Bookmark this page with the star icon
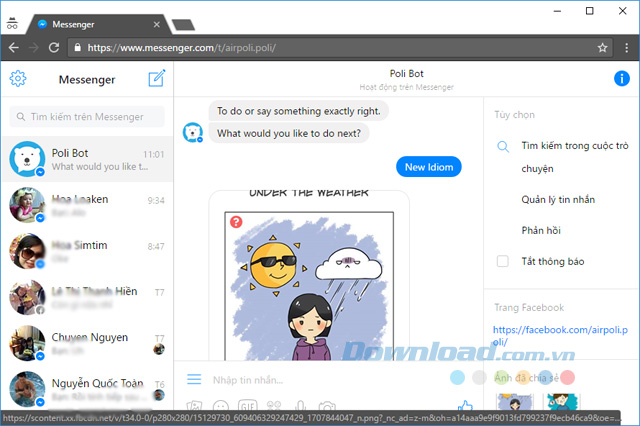The image size is (640, 426). point(602,47)
